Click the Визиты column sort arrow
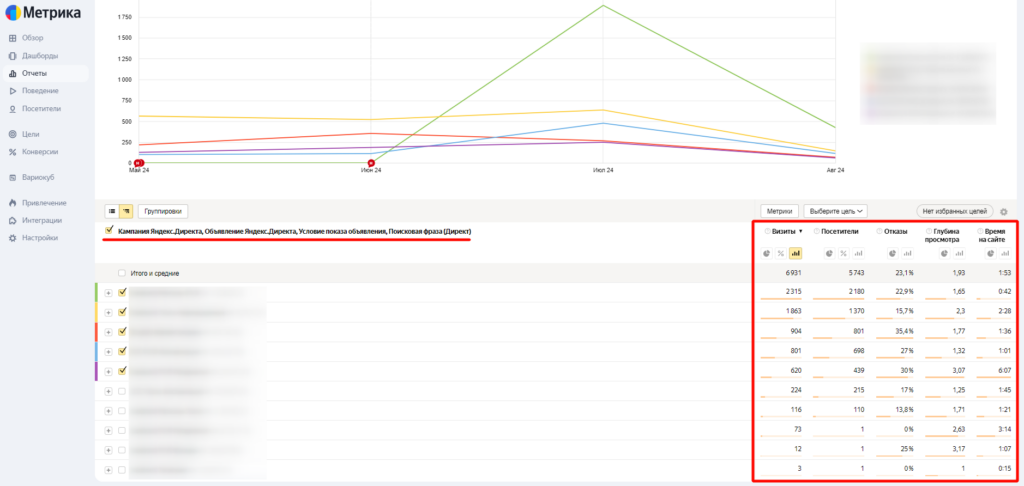Screen dimensions: 1024x486 click(800, 231)
